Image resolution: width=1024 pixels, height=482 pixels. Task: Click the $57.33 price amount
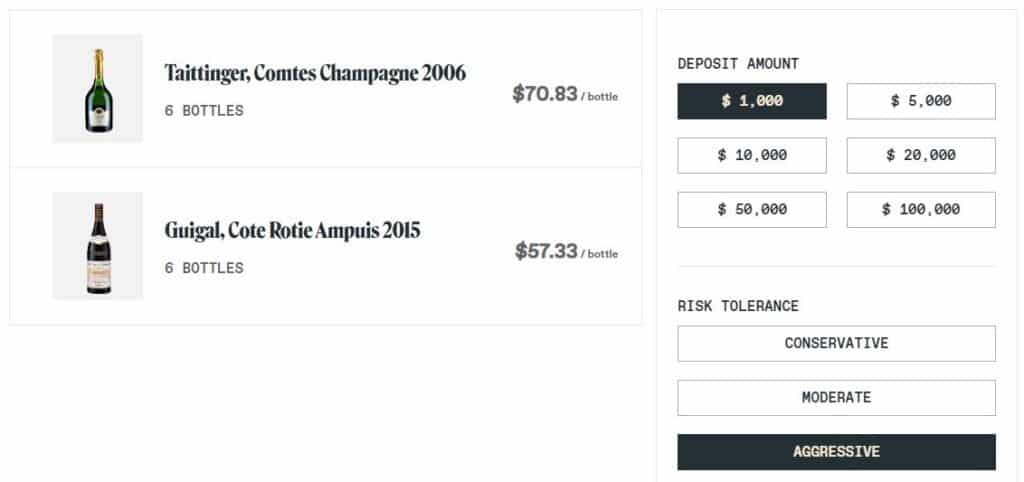coord(546,251)
